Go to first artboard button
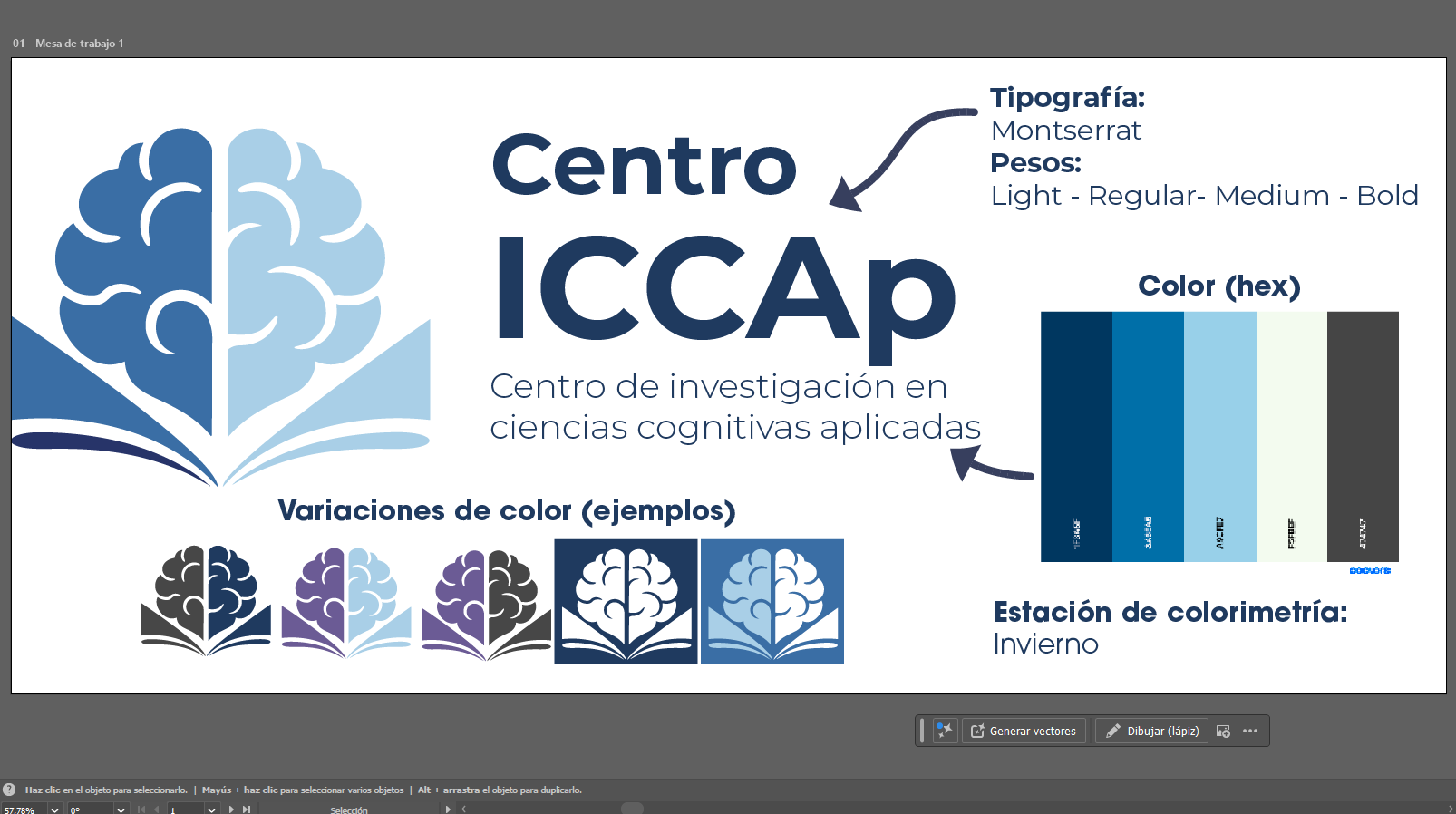 (141, 809)
